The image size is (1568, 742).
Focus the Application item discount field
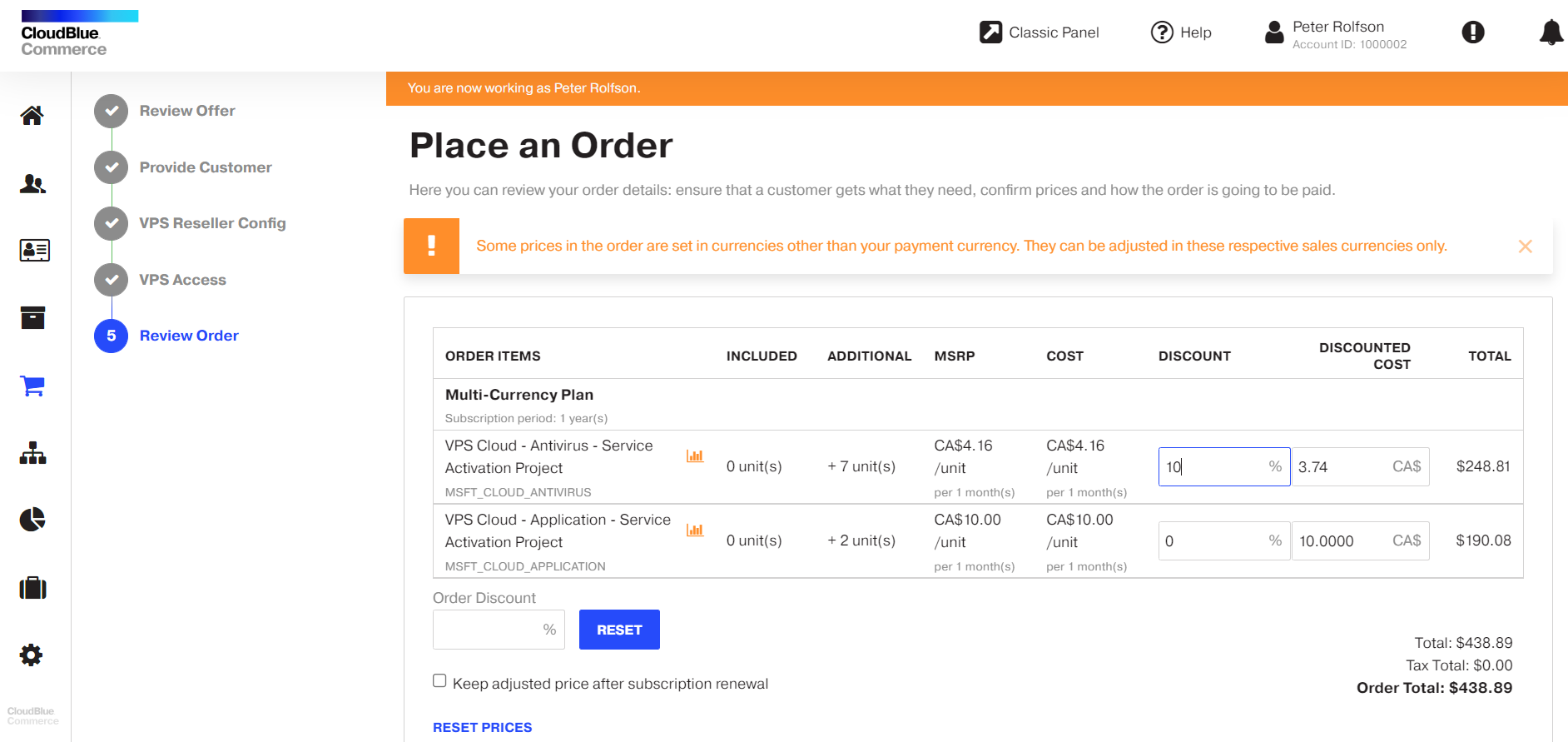click(x=1213, y=541)
